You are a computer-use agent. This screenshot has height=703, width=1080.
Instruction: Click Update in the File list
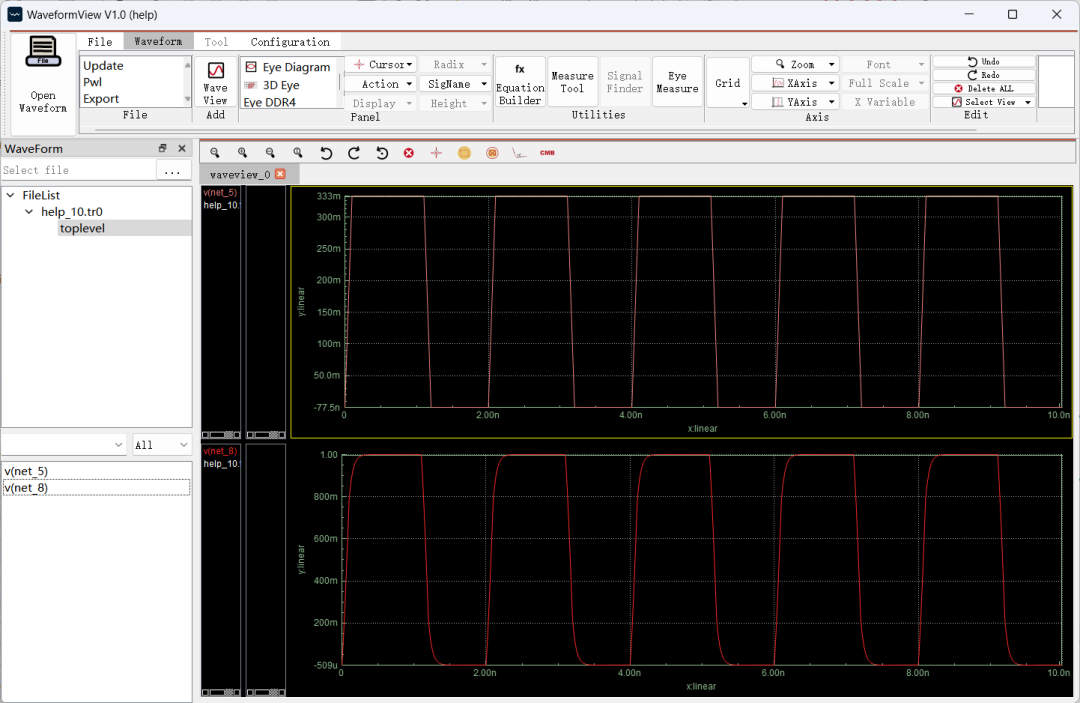click(x=103, y=65)
